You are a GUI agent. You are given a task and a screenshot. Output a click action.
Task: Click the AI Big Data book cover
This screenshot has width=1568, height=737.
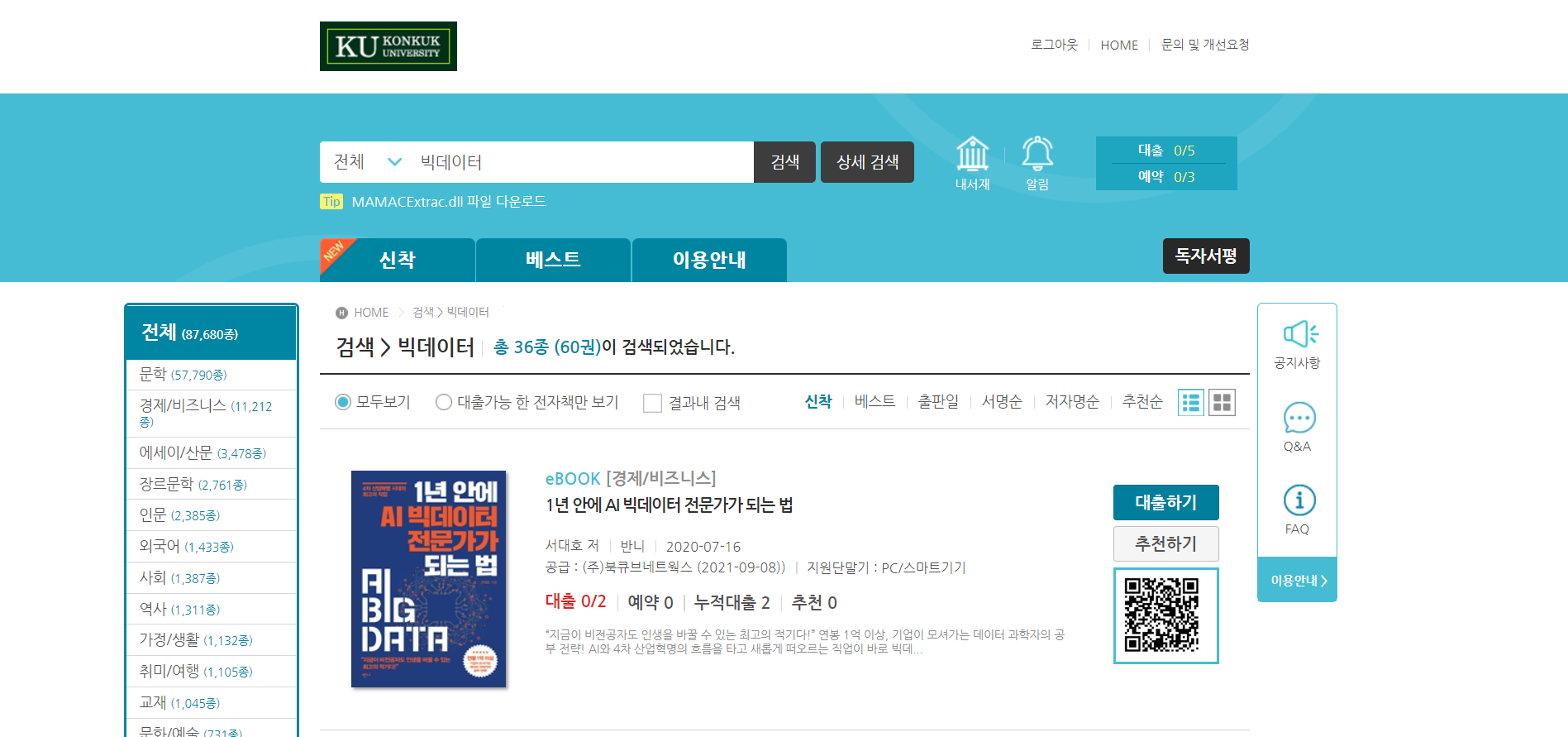coord(428,579)
